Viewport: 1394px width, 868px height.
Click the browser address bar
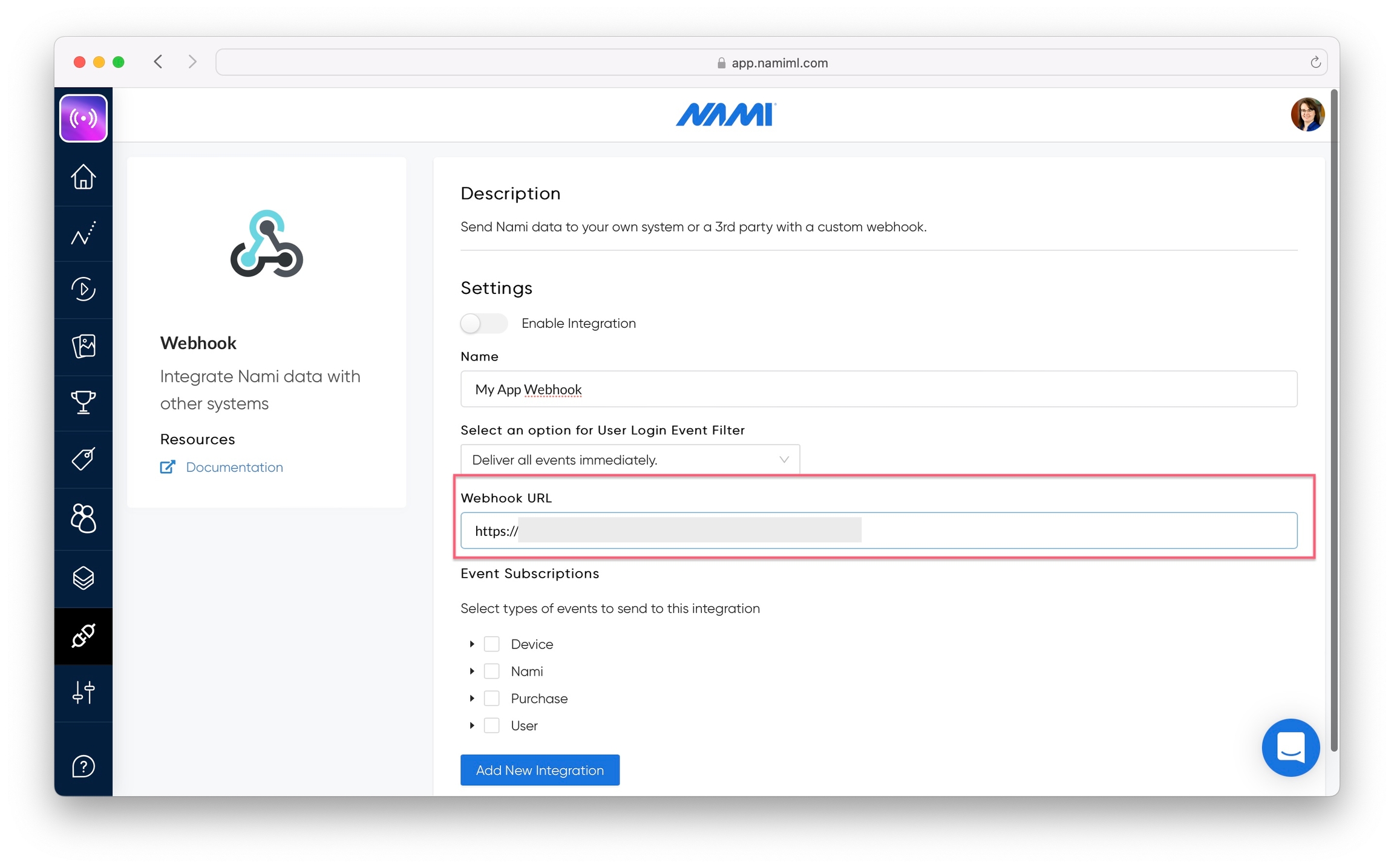[x=771, y=62]
